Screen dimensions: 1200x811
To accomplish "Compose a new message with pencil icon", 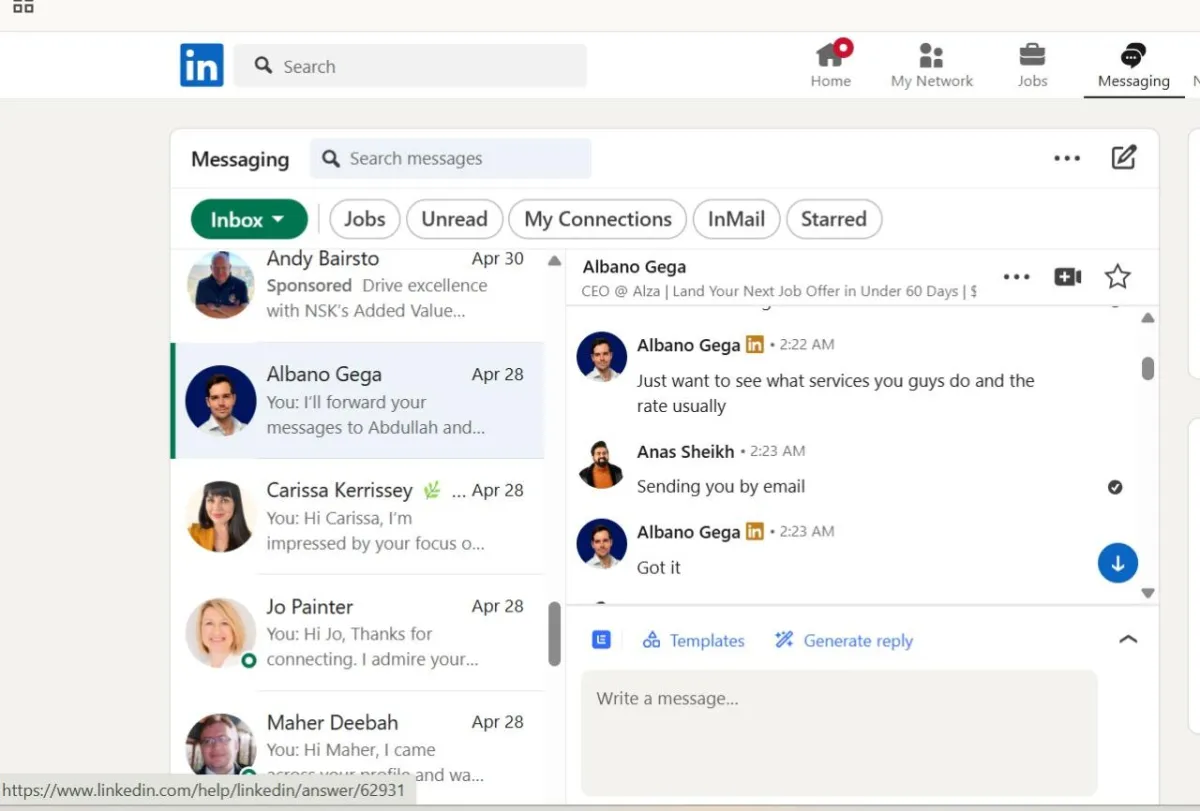I will click(x=1124, y=157).
